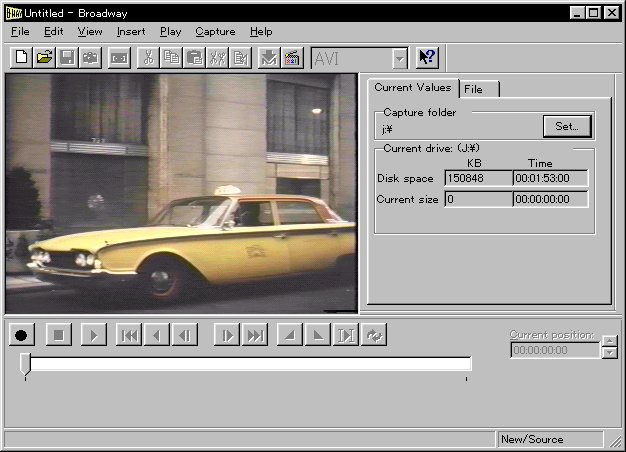Click the Cut scissors toolbar icon
Image resolution: width=626 pixels, height=452 pixels.
(147, 58)
